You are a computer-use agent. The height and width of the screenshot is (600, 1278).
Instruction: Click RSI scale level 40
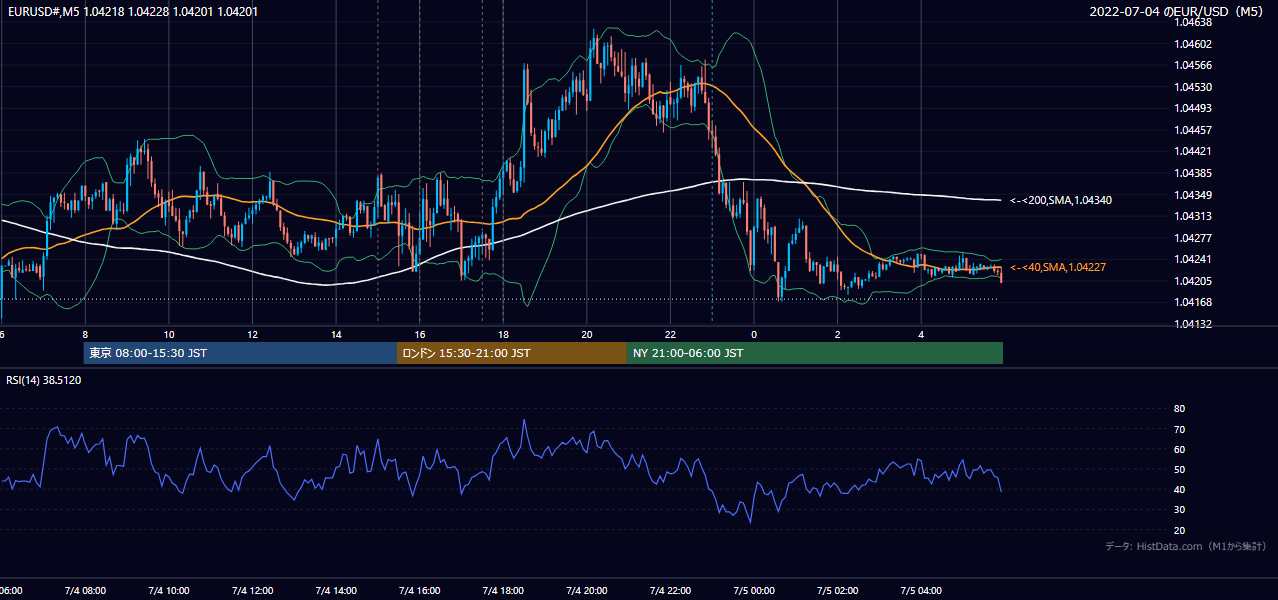[x=1179, y=489]
